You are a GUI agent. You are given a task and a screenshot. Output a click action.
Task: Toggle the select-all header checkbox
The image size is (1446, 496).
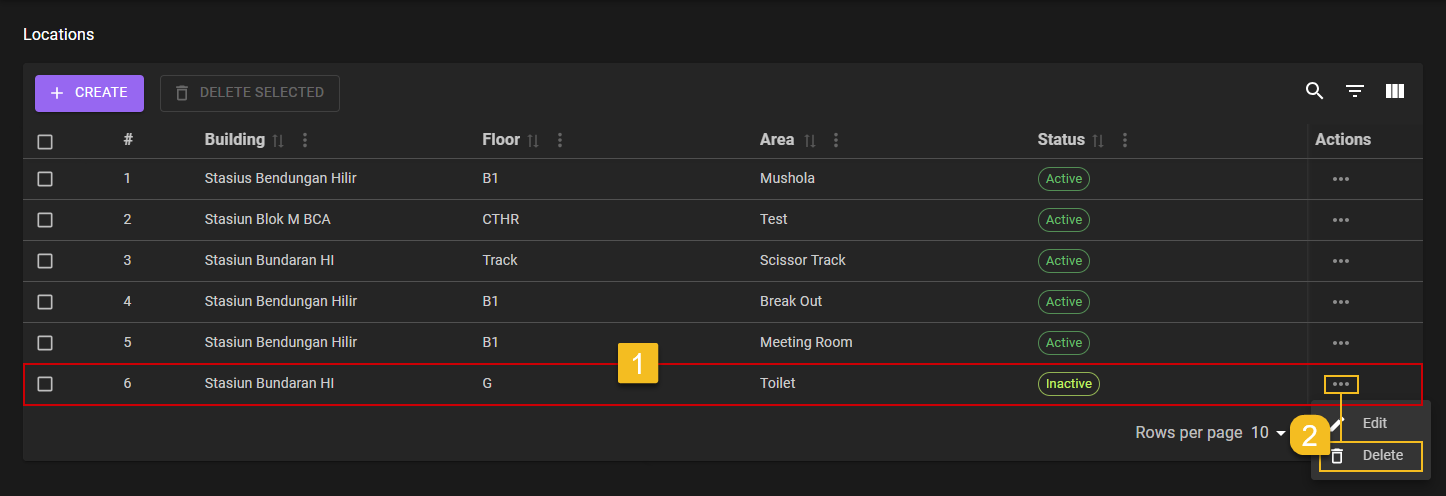(45, 142)
